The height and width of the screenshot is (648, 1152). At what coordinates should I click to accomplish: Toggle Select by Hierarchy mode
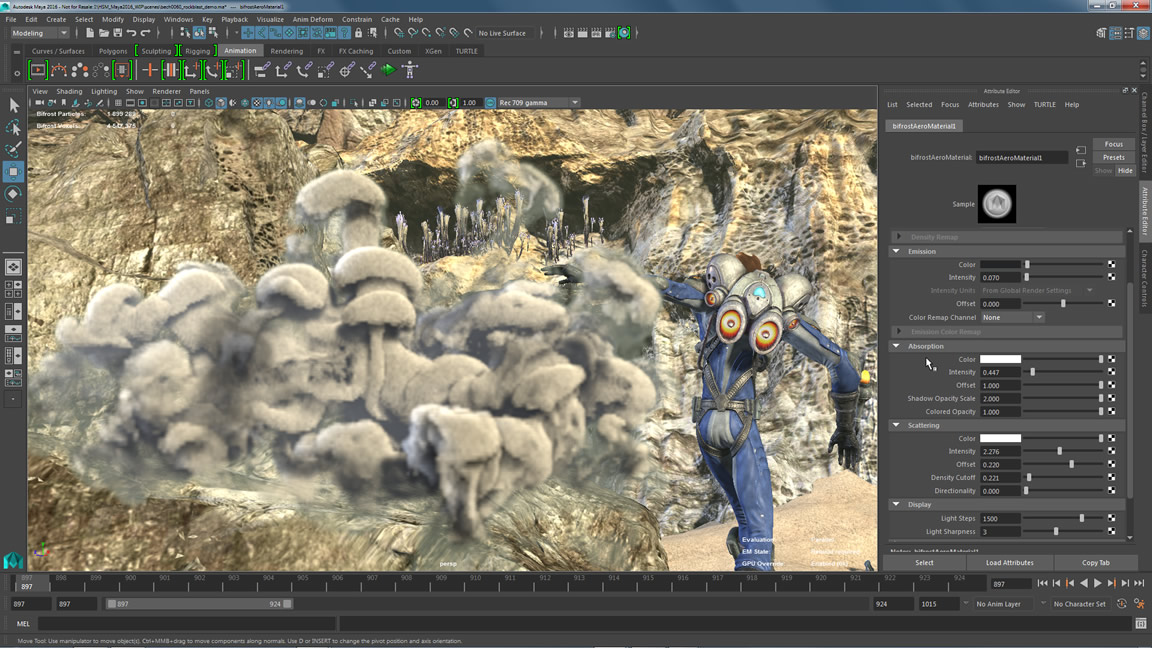click(185, 33)
